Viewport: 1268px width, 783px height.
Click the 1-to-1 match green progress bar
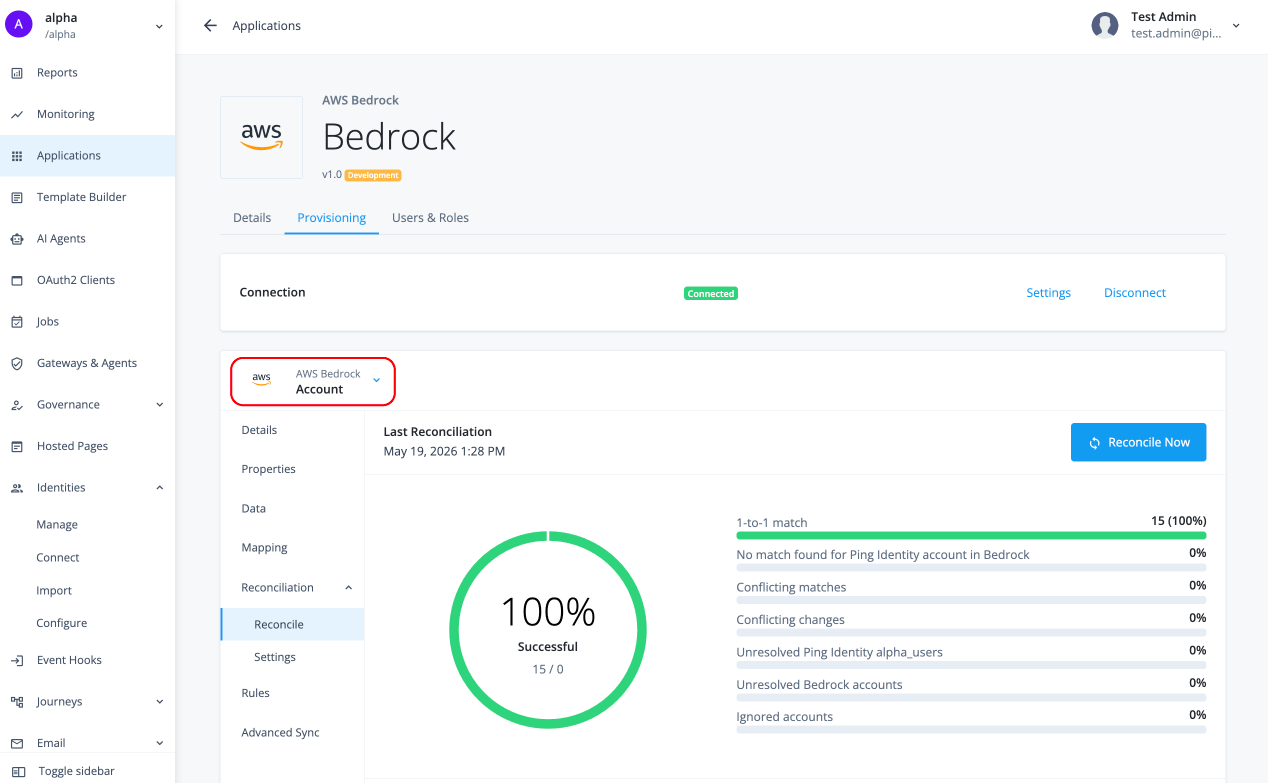[971, 535]
